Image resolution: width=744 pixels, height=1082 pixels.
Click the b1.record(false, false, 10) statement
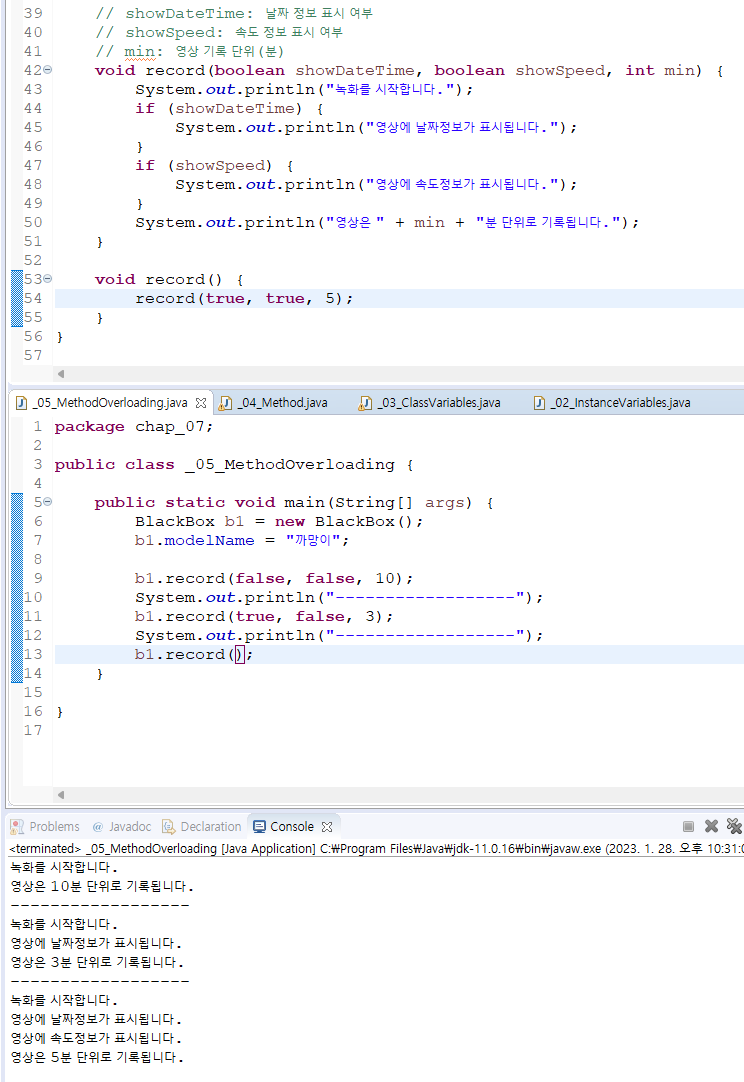tap(274, 578)
